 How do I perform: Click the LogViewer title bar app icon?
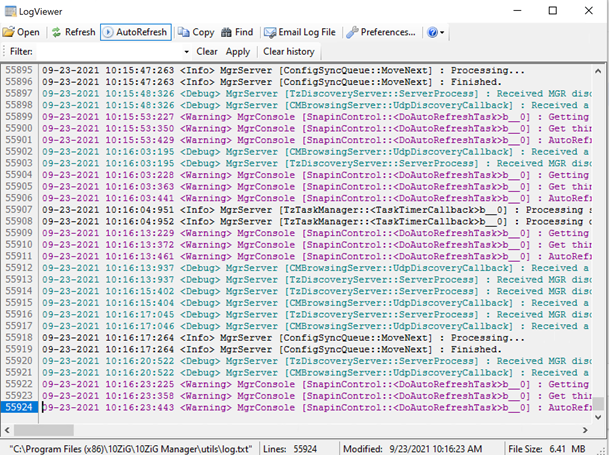(x=10, y=11)
